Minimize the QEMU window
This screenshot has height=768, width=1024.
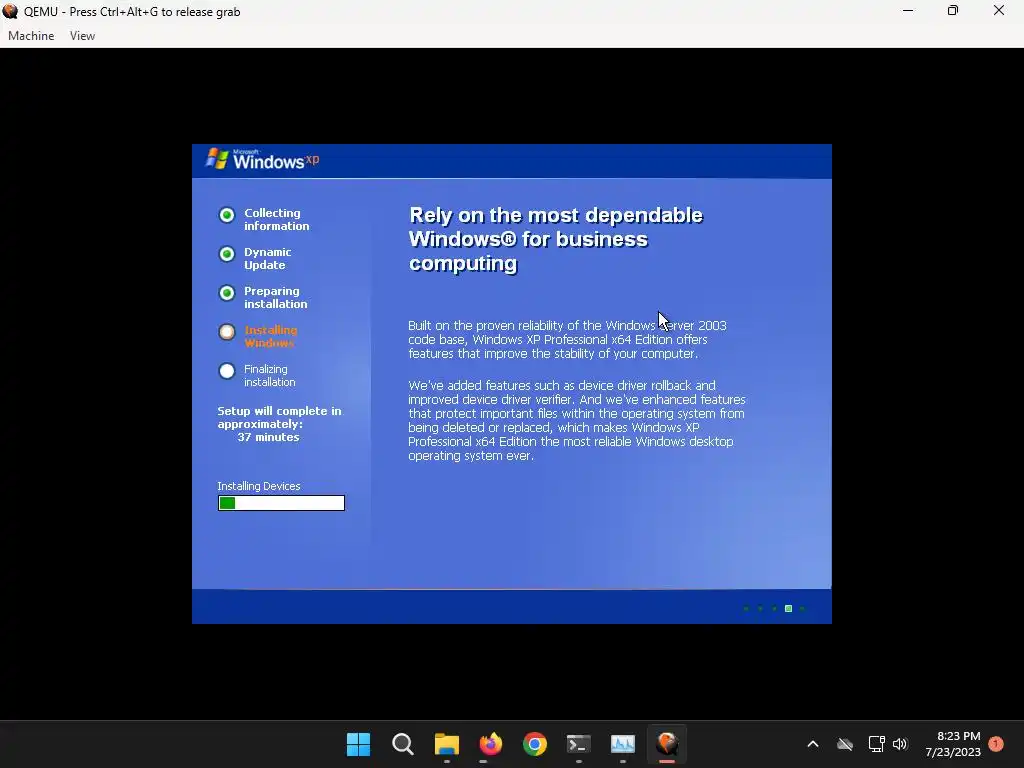point(908,11)
